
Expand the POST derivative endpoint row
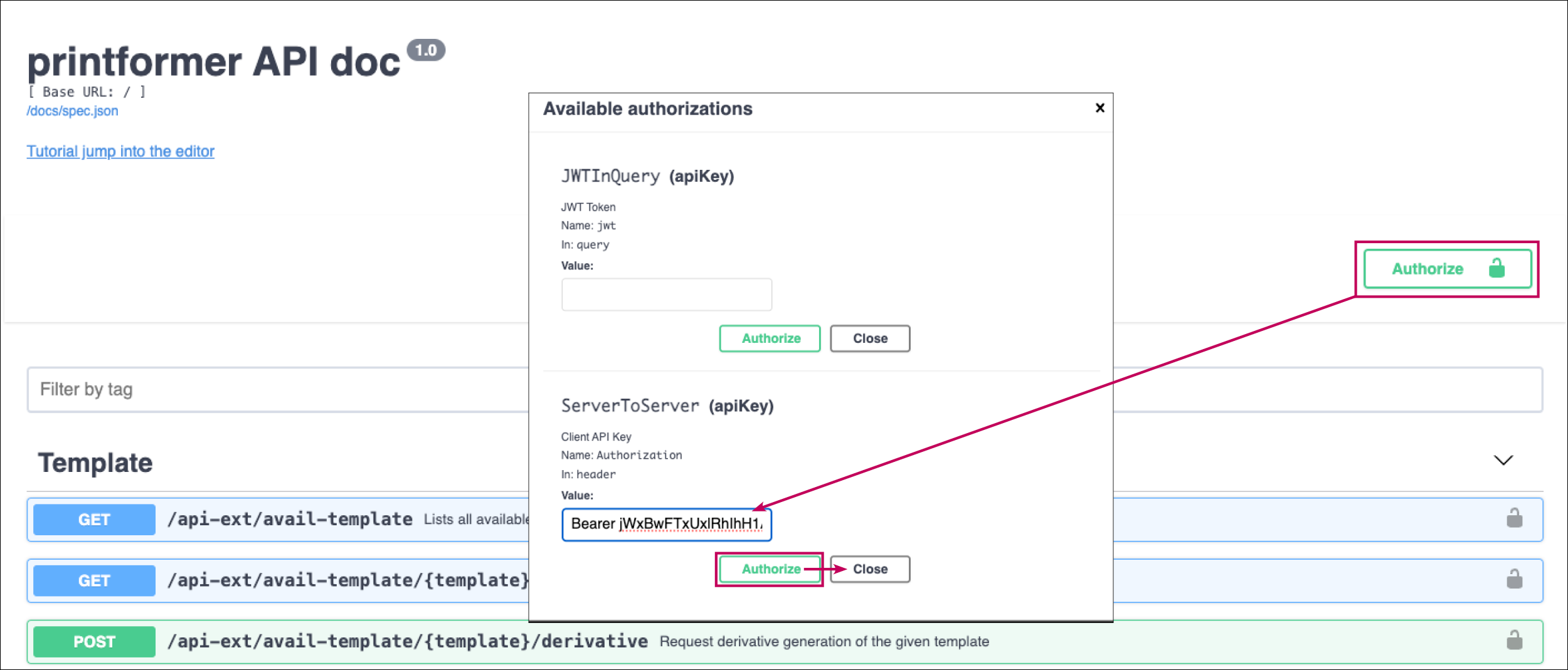point(408,641)
